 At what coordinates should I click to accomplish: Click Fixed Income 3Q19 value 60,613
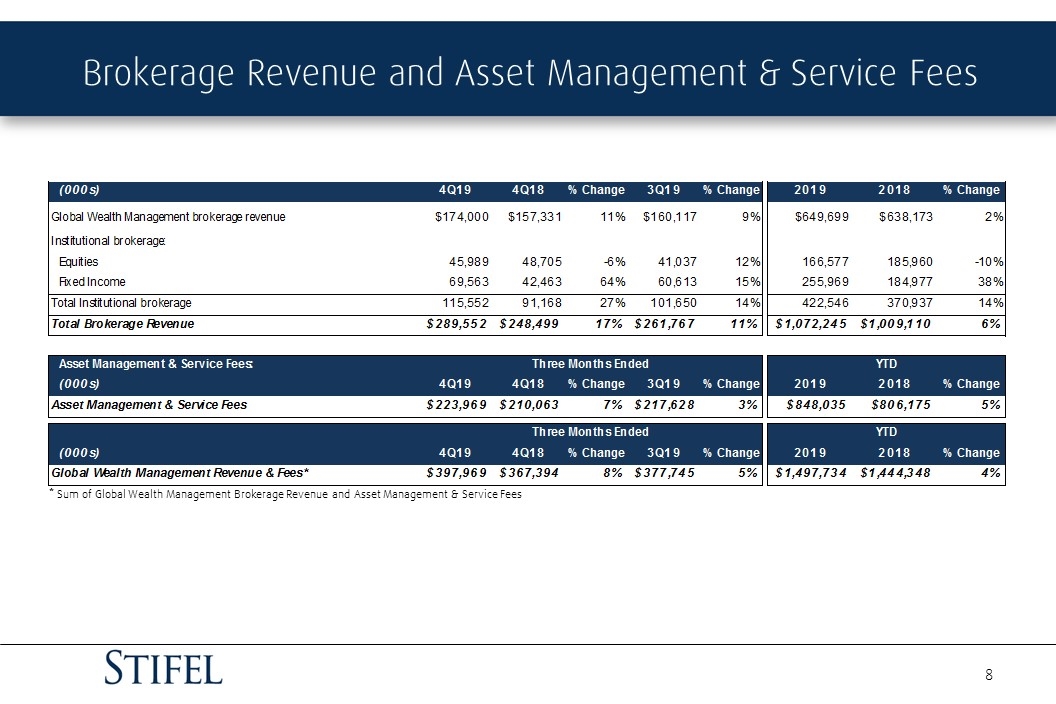(677, 282)
